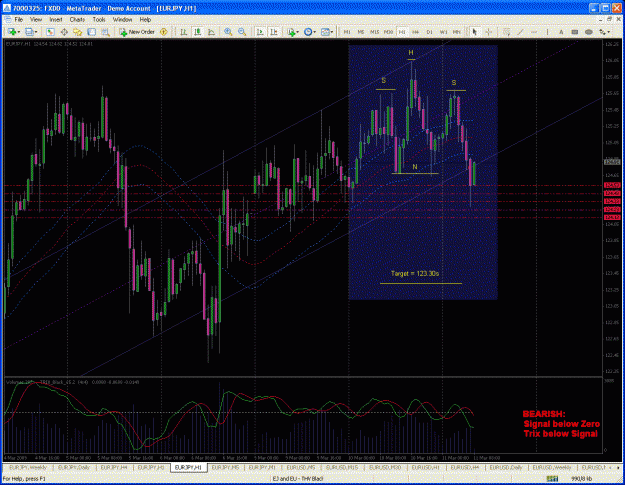Switch timeframe to H4
Image resolution: width=625 pixels, height=485 pixels.
click(x=416, y=32)
